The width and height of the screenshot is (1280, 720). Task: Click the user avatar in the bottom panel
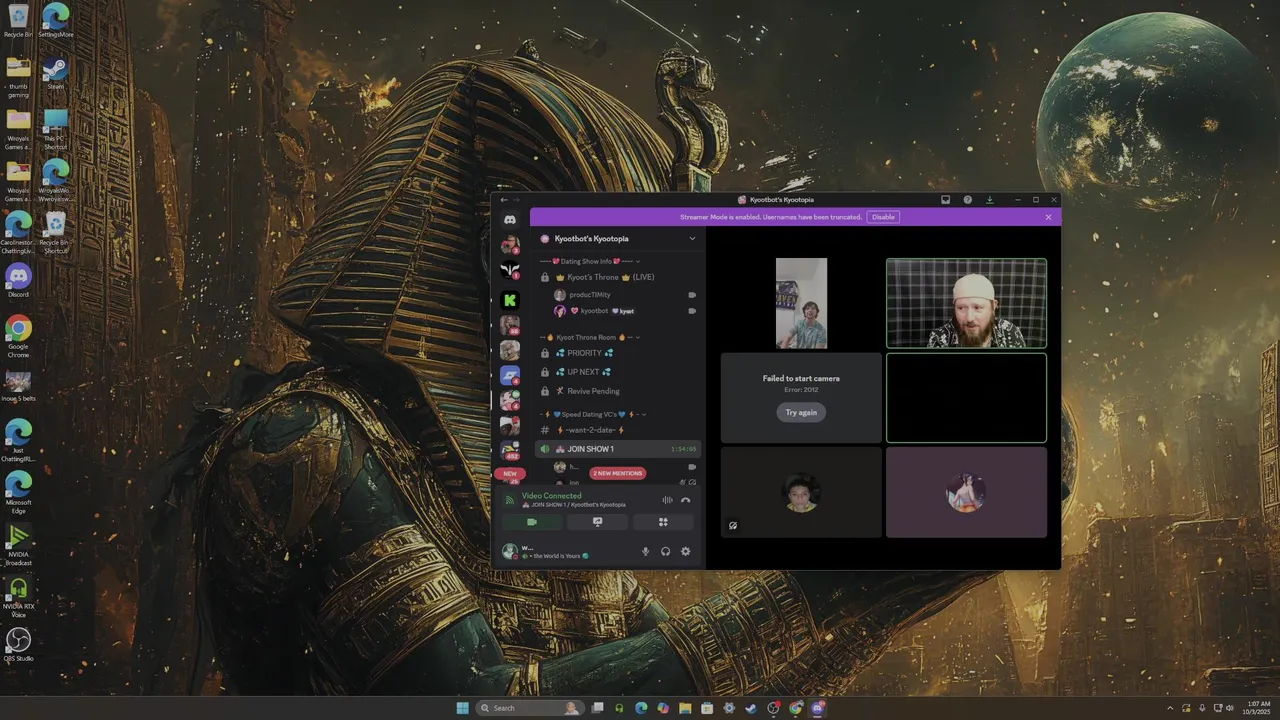point(510,551)
